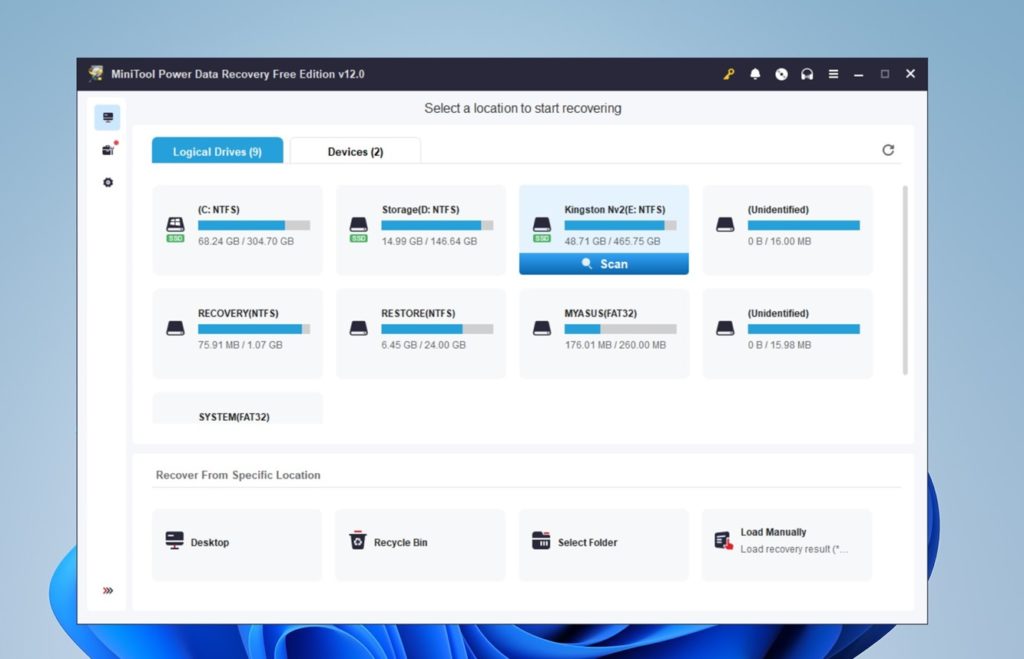Expand the sidebar with the chevron arrows
This screenshot has height=659, width=1024.
pos(107,591)
